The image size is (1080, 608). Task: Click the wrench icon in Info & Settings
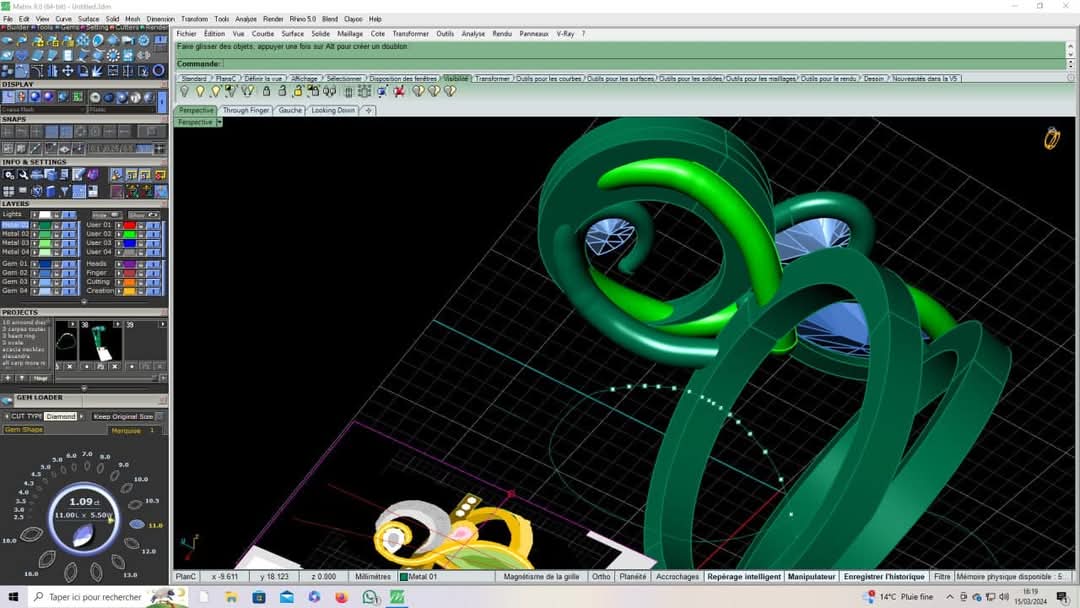(x=24, y=175)
